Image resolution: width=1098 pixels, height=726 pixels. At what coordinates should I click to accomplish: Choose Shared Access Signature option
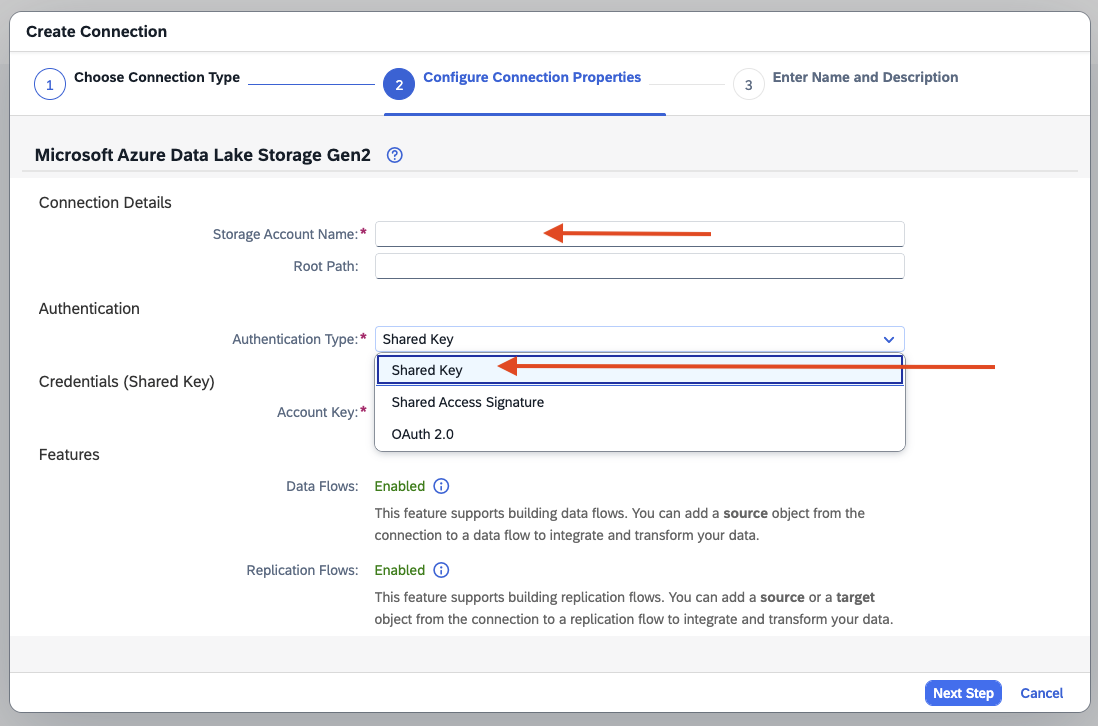coord(468,402)
